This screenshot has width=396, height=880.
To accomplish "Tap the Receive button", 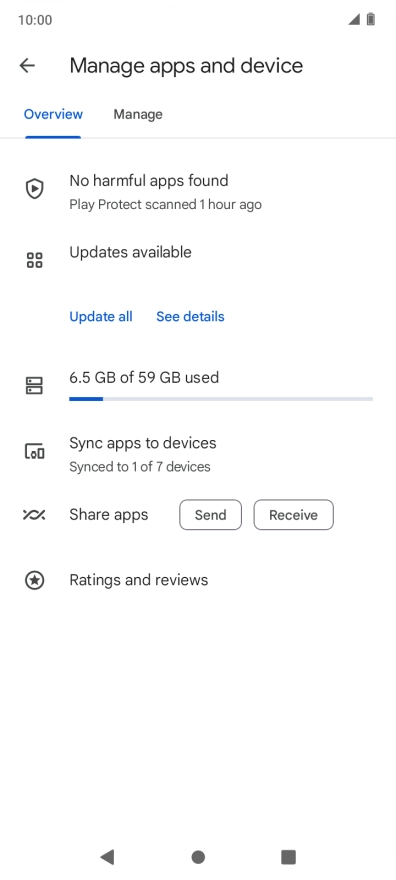I will (x=293, y=515).
